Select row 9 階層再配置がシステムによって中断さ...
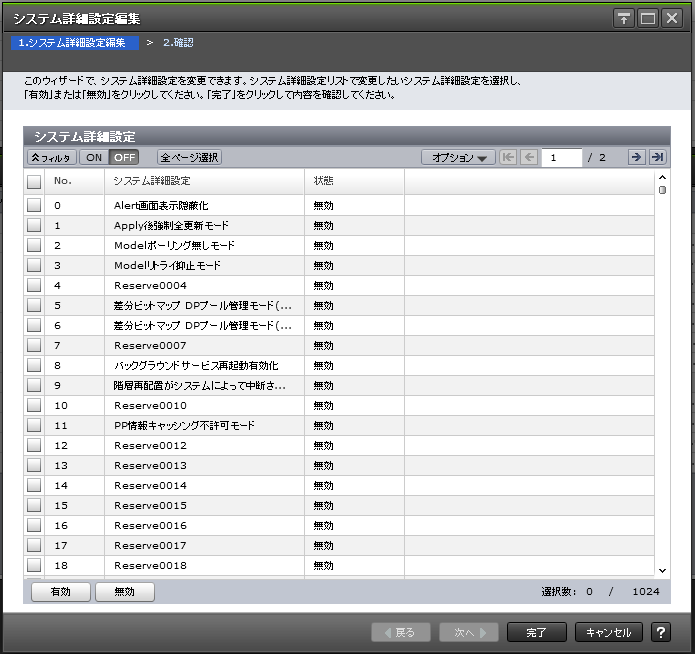The width and height of the screenshot is (695, 654). pos(339,385)
